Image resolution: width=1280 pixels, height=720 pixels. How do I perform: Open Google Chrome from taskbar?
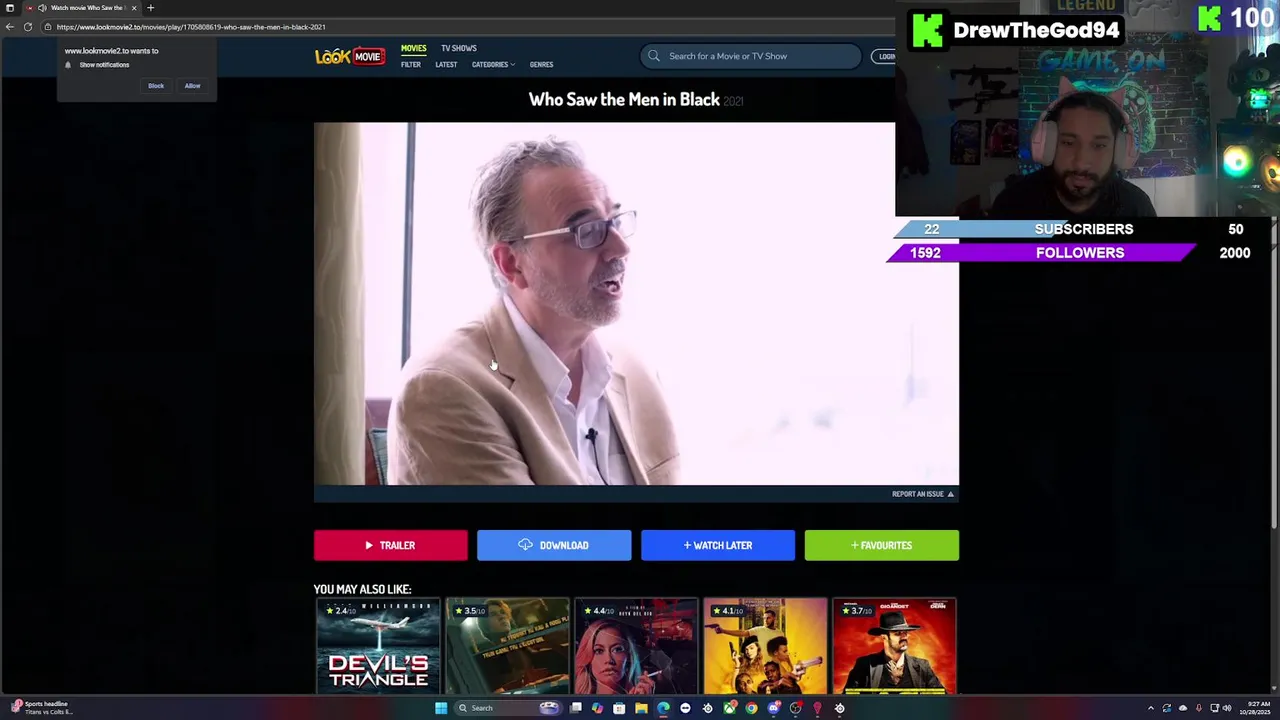click(x=751, y=708)
